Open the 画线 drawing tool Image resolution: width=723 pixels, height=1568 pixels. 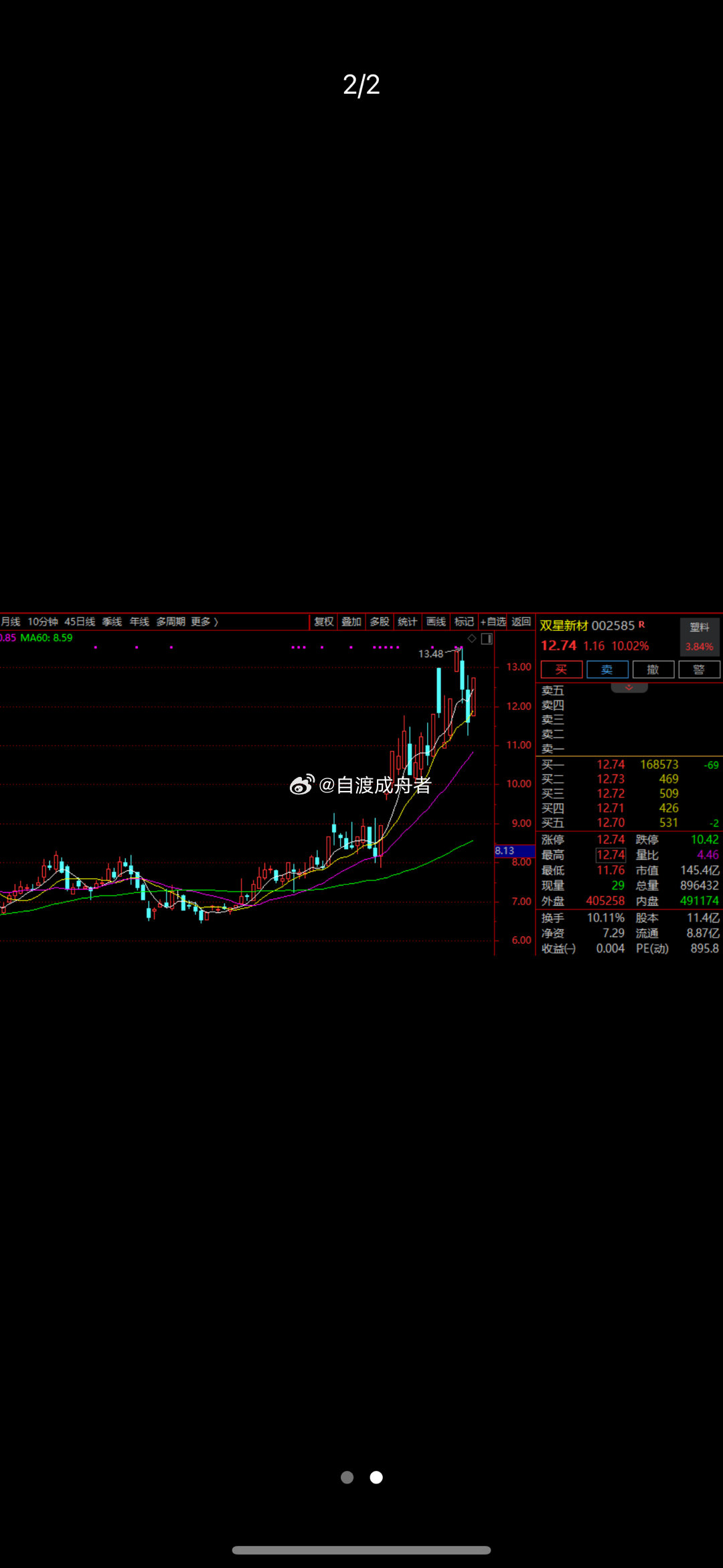436,622
